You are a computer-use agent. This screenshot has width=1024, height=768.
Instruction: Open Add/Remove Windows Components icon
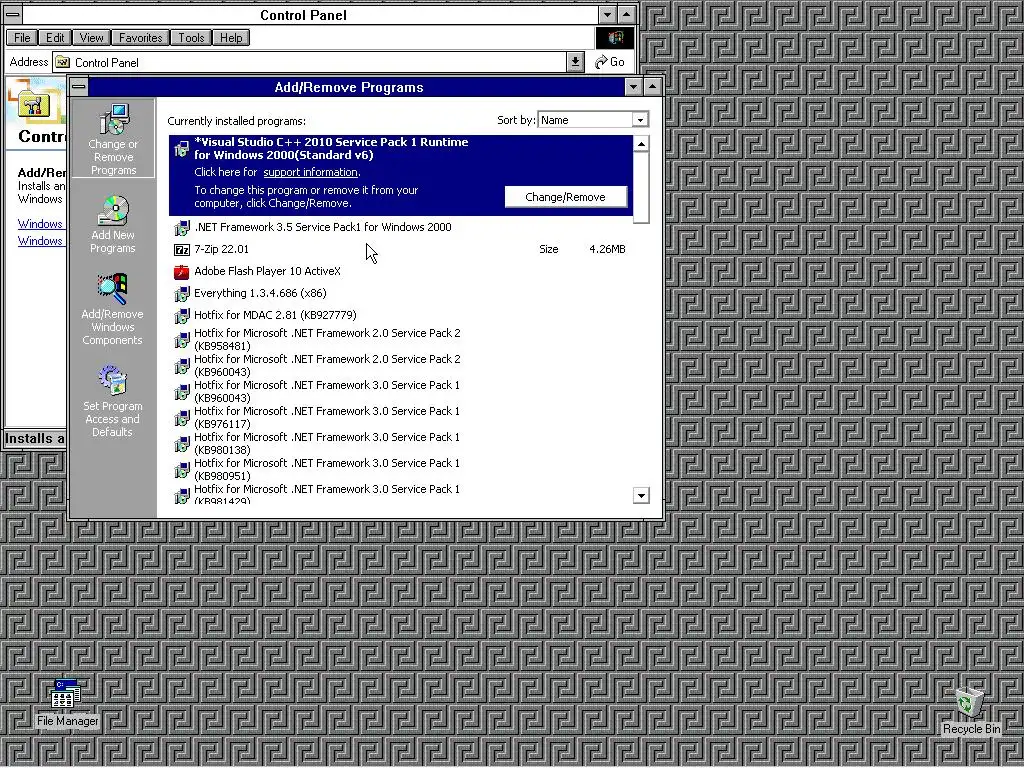[x=112, y=289]
